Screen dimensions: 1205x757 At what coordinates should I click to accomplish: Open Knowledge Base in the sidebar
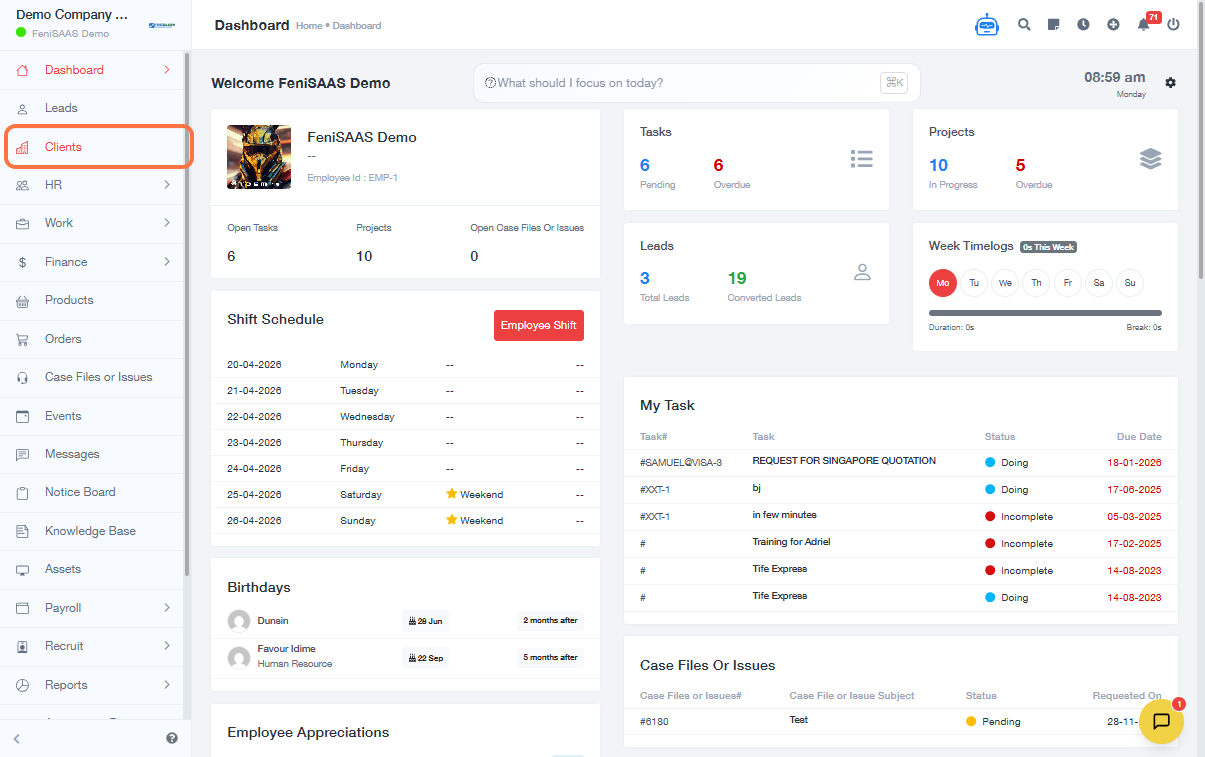[90, 531]
